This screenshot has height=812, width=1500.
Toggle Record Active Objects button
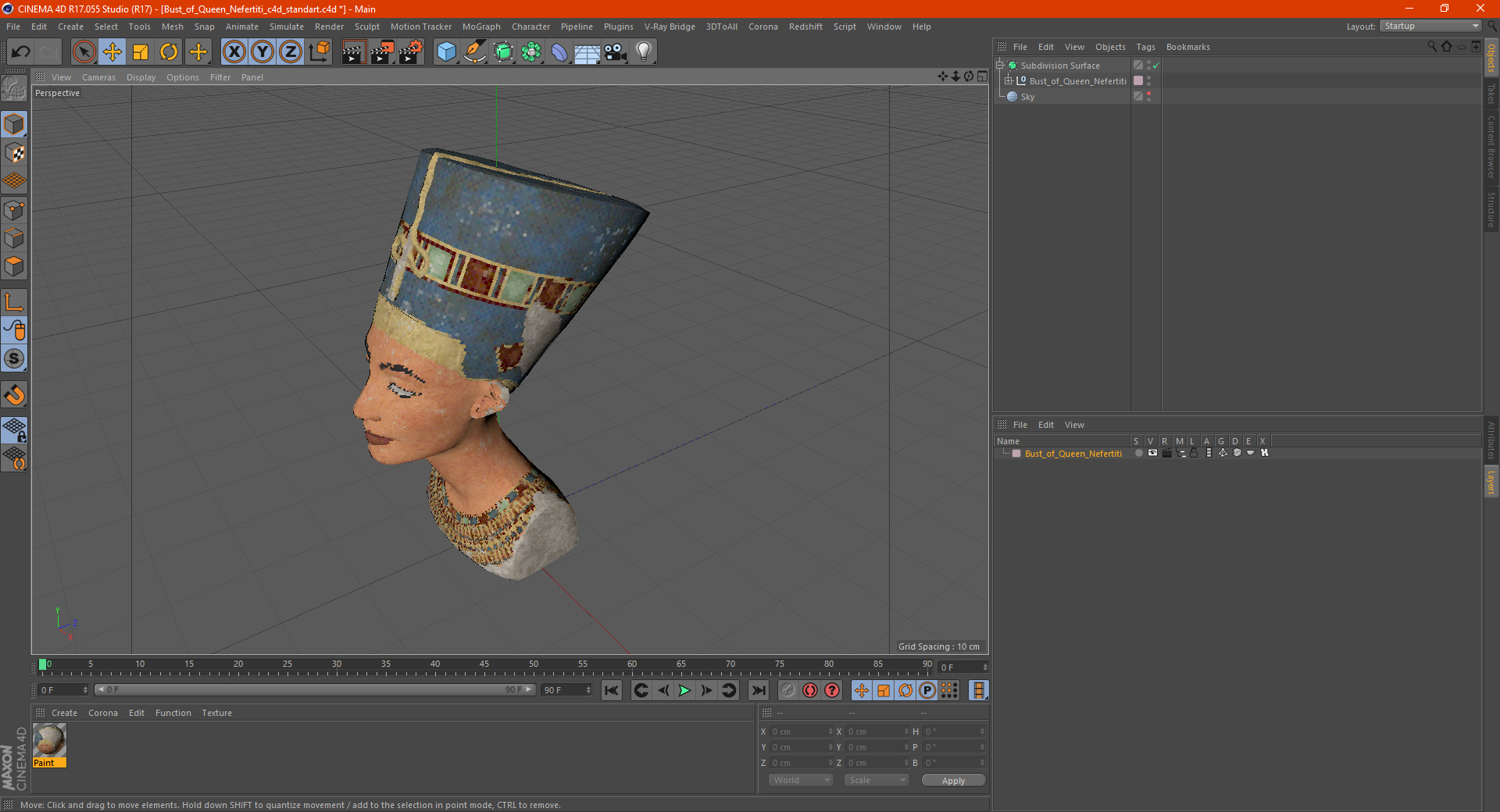click(x=788, y=690)
